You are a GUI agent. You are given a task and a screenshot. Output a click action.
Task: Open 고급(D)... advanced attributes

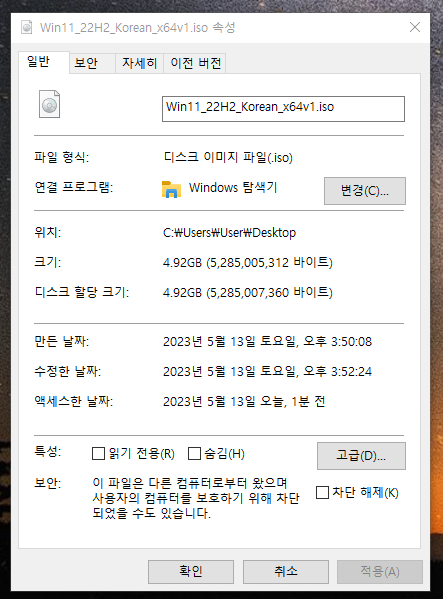[361, 456]
